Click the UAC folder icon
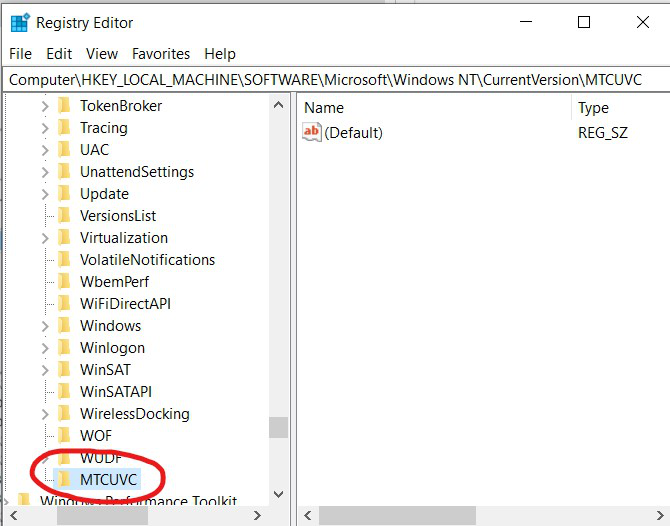This screenshot has height=526, width=670. coord(64,149)
